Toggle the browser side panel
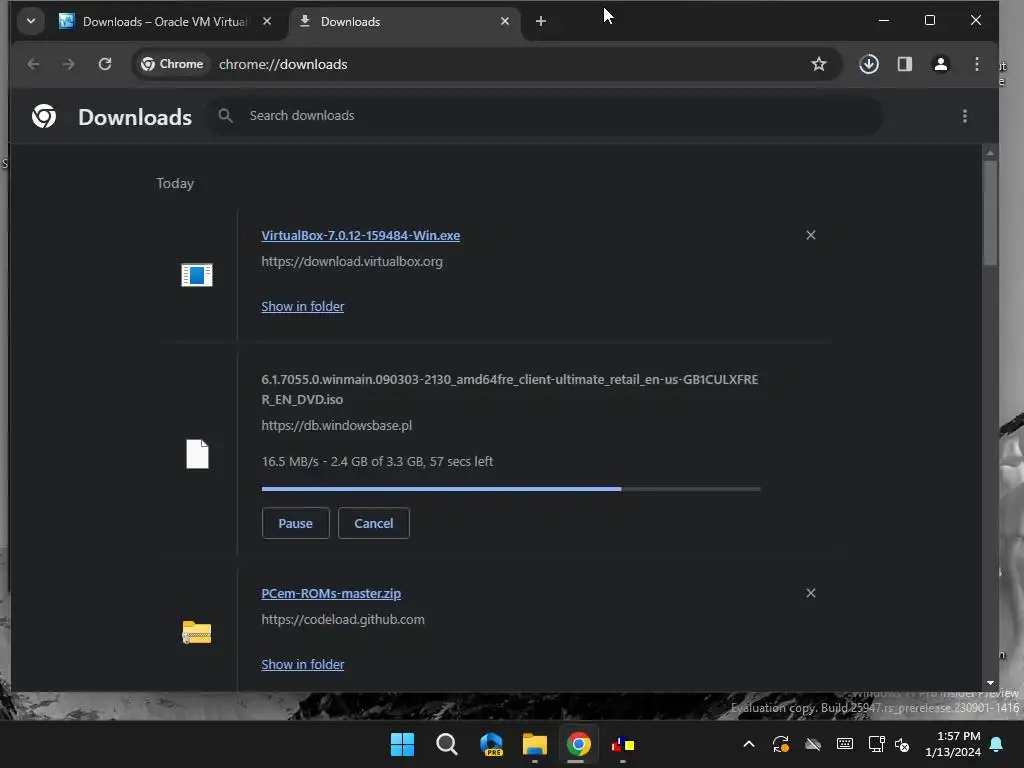This screenshot has width=1024, height=768. 904,64
